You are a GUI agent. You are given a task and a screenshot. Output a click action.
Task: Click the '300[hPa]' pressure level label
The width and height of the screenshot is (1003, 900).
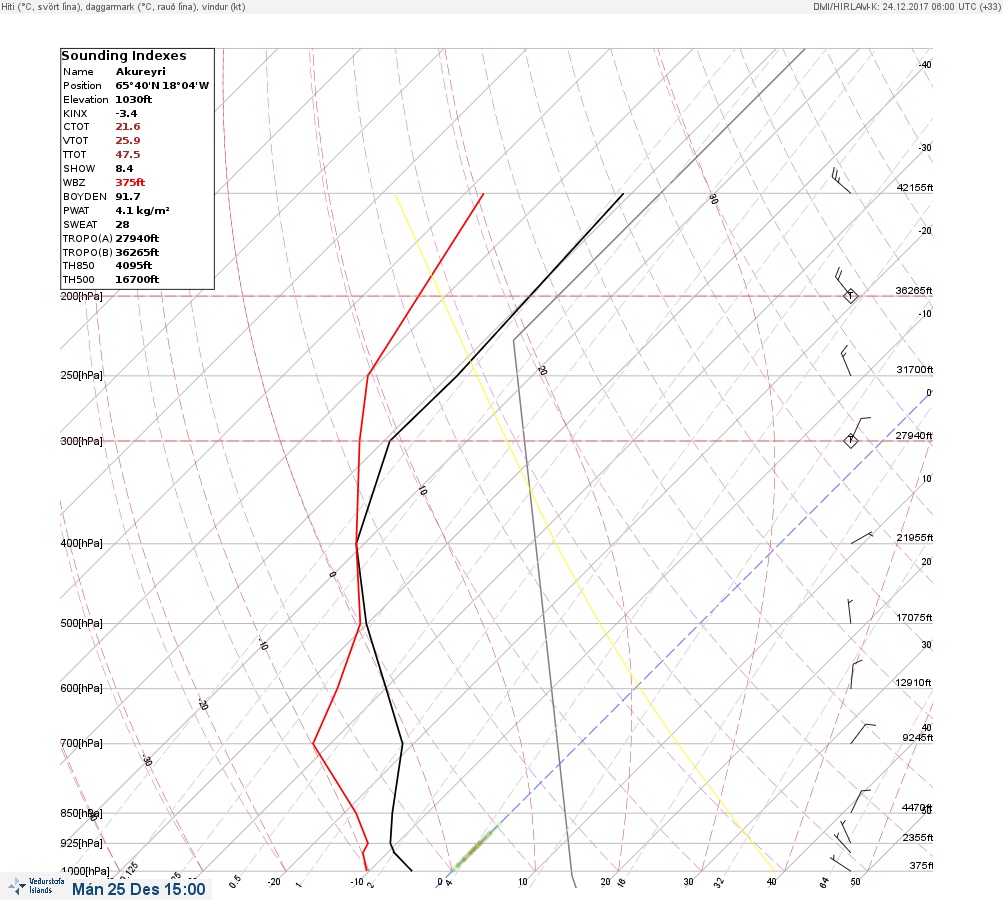pyautogui.click(x=81, y=441)
